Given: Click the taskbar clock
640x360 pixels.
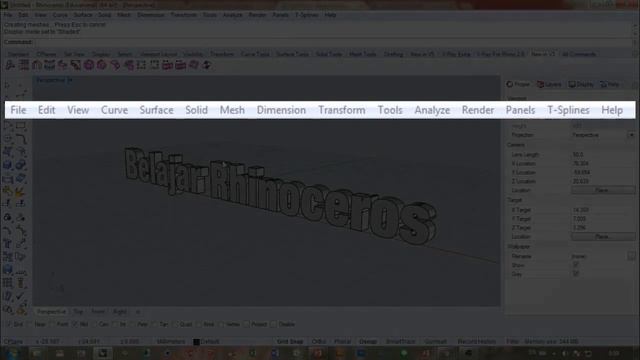Looking at the screenshot, I should tap(613, 353).
